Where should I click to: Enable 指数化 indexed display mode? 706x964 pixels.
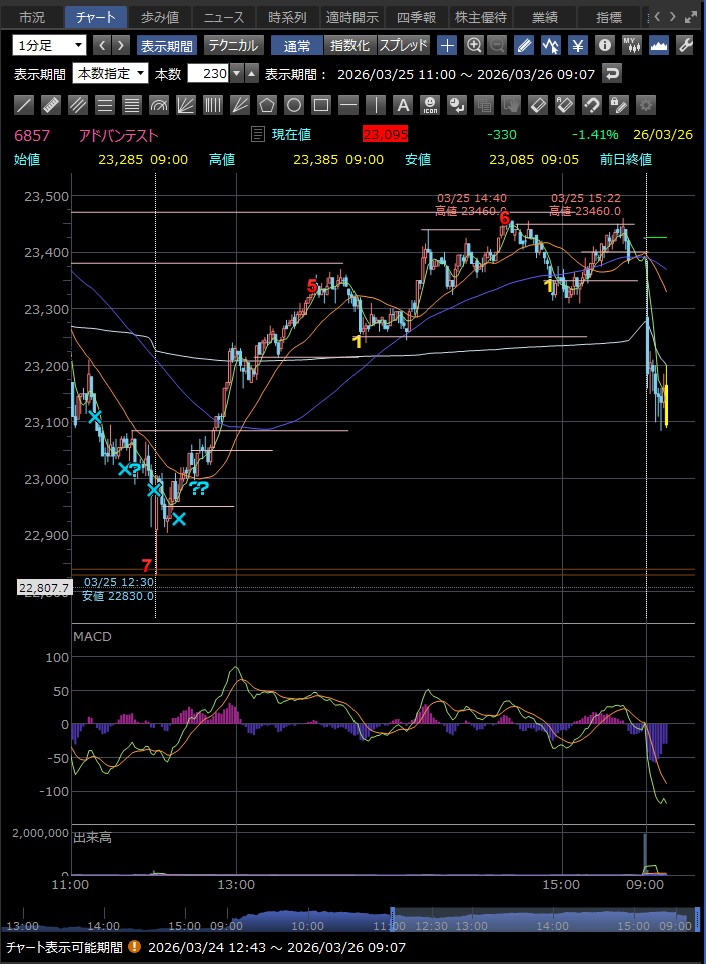[x=349, y=45]
